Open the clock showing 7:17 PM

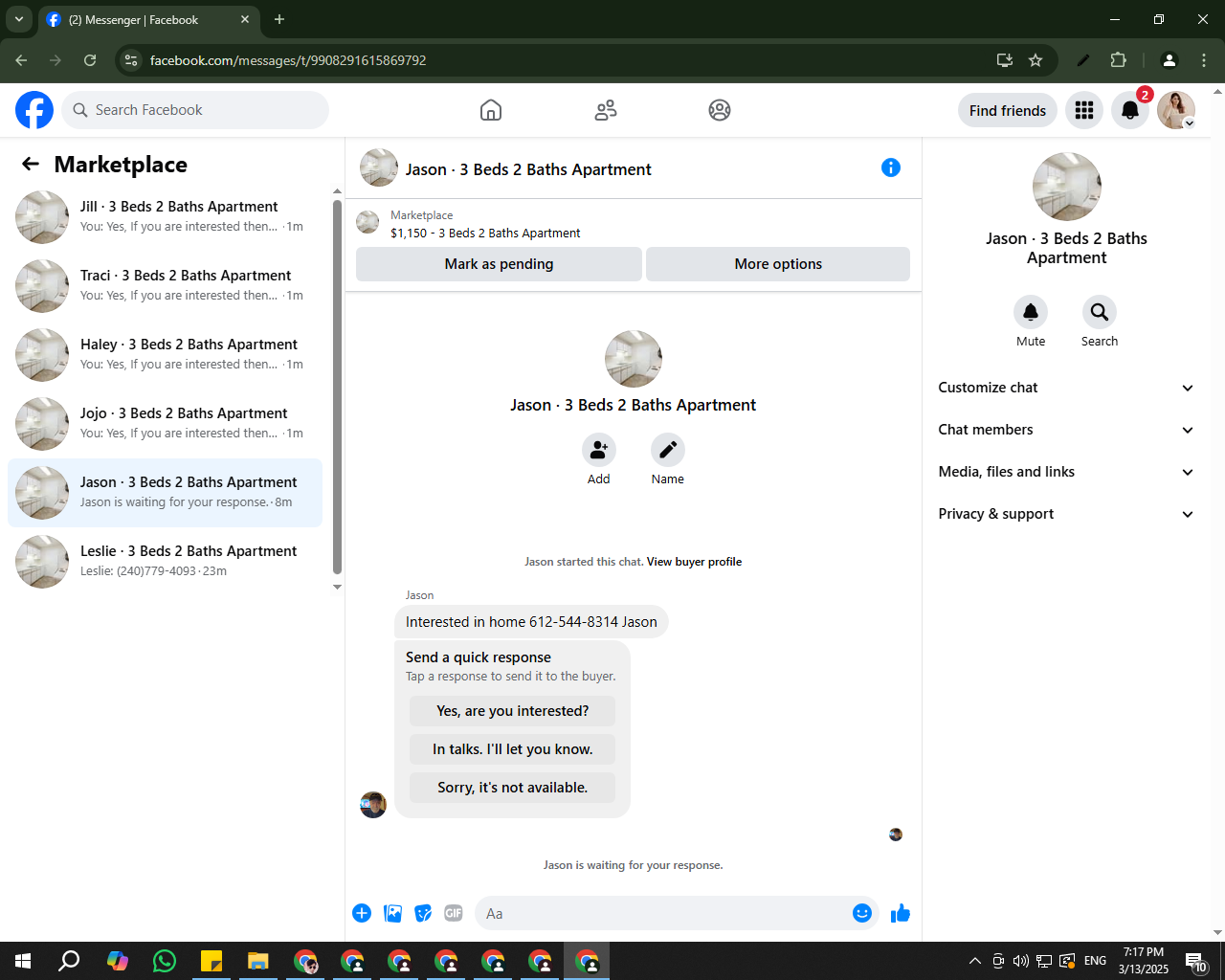[x=1144, y=961]
